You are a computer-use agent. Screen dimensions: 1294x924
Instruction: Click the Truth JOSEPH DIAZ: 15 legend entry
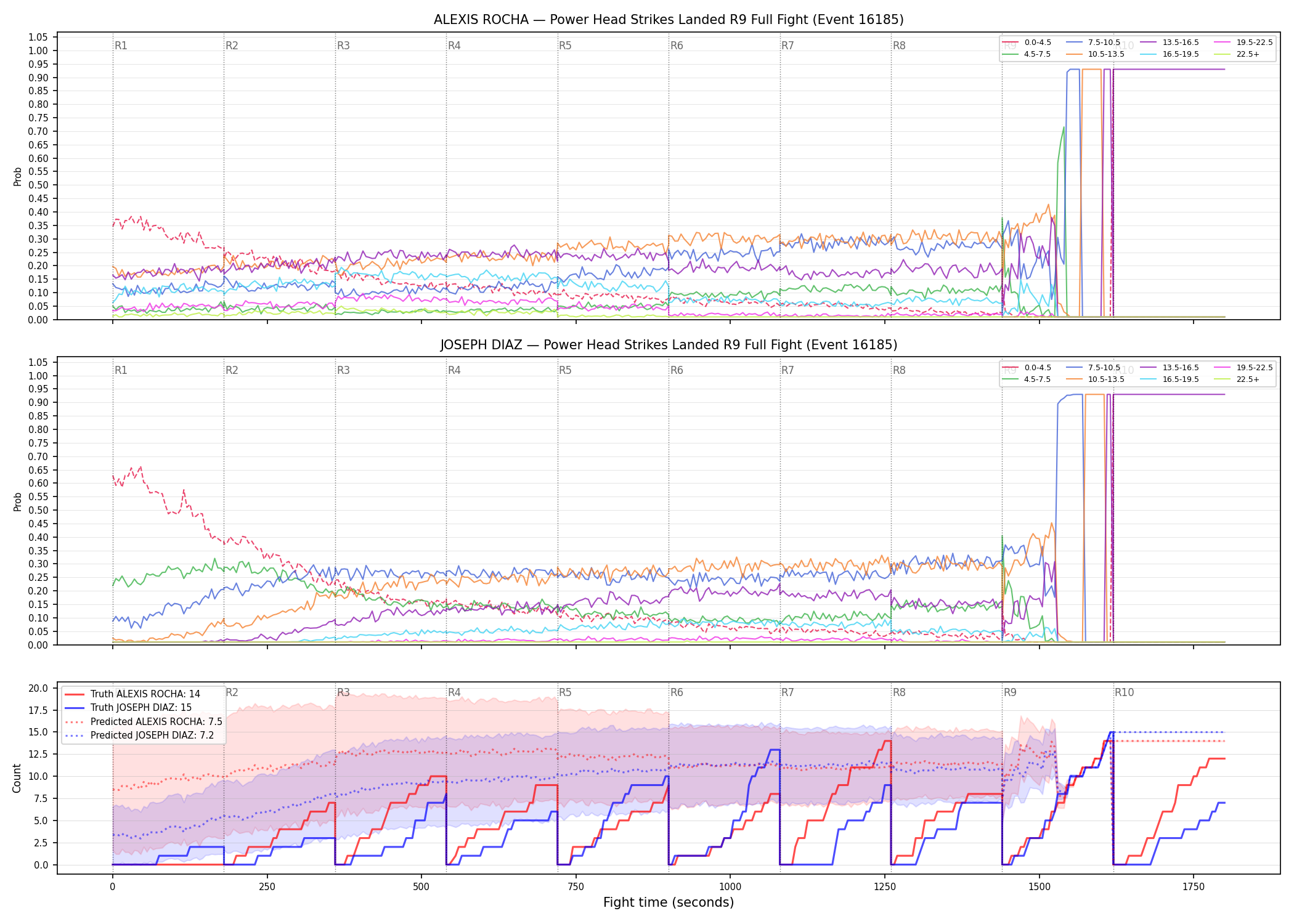128,708
